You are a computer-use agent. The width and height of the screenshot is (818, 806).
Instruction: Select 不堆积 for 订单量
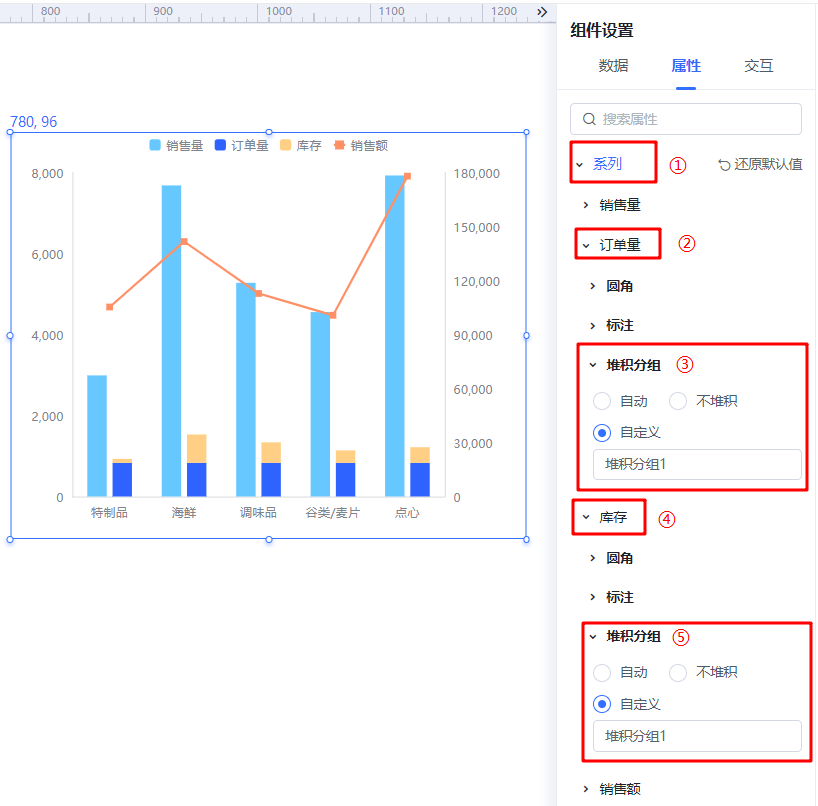coord(678,401)
